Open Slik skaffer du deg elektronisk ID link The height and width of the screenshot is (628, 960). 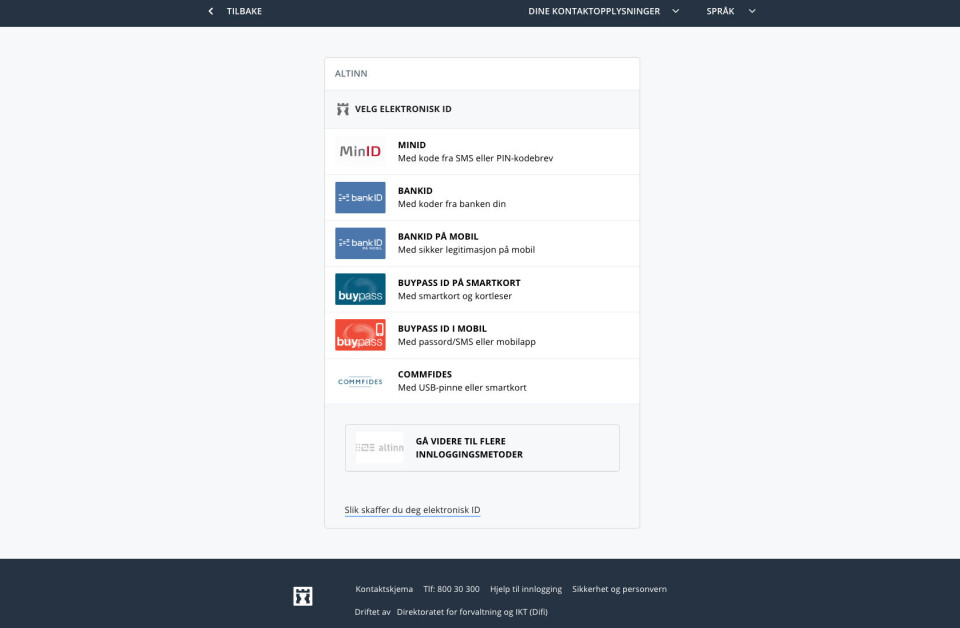[x=412, y=510]
